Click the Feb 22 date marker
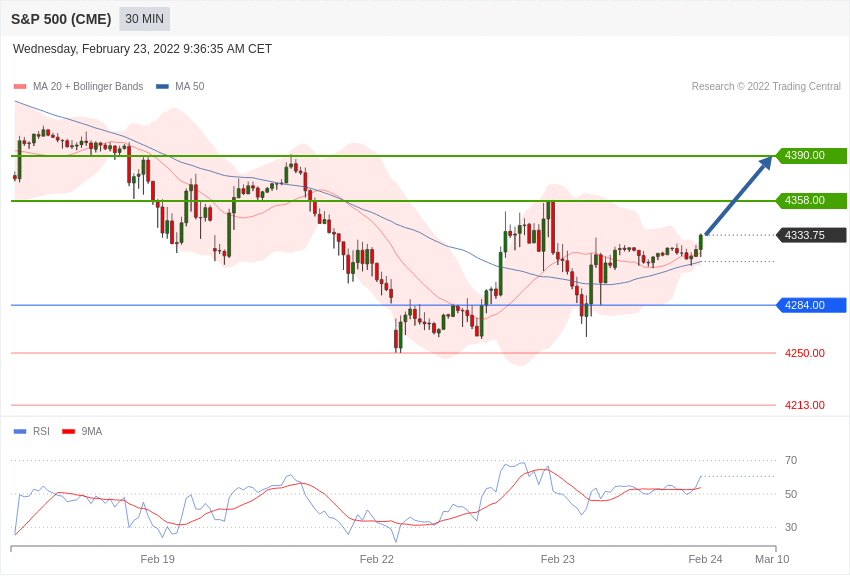 pos(377,559)
